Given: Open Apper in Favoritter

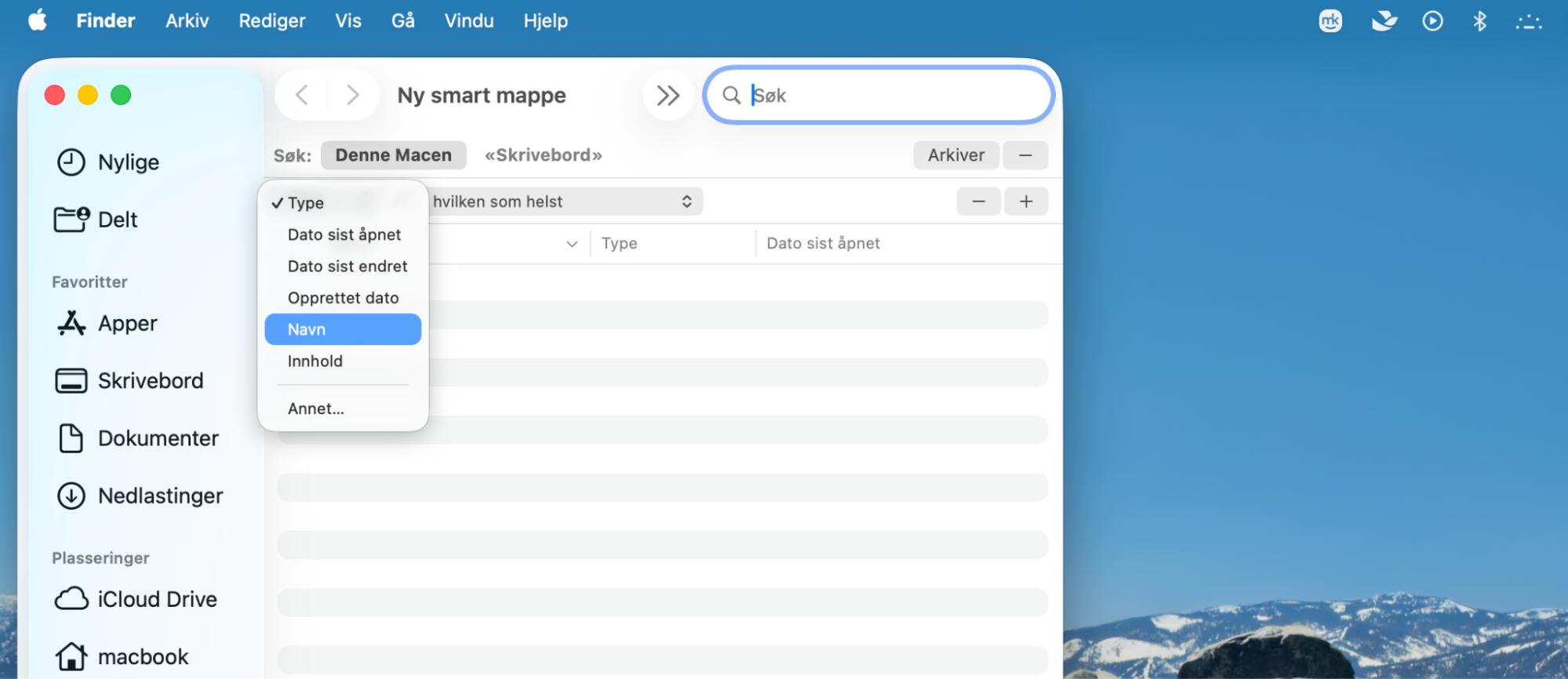Looking at the screenshot, I should (107, 323).
